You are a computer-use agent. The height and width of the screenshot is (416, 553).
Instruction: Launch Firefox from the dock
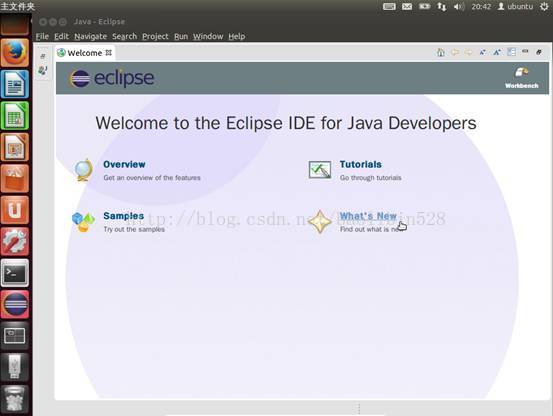tap(14, 53)
